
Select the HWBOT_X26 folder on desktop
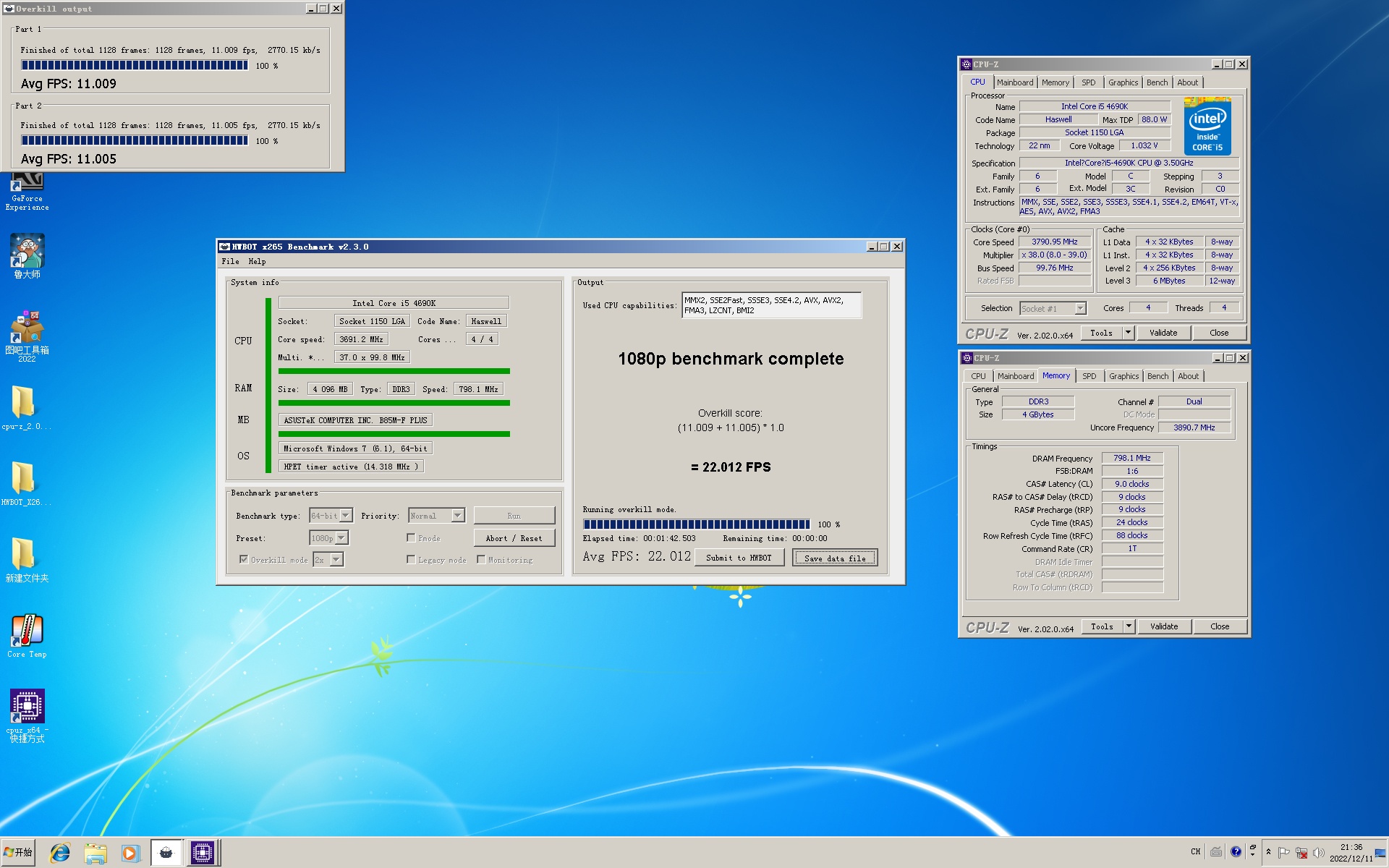[26, 483]
